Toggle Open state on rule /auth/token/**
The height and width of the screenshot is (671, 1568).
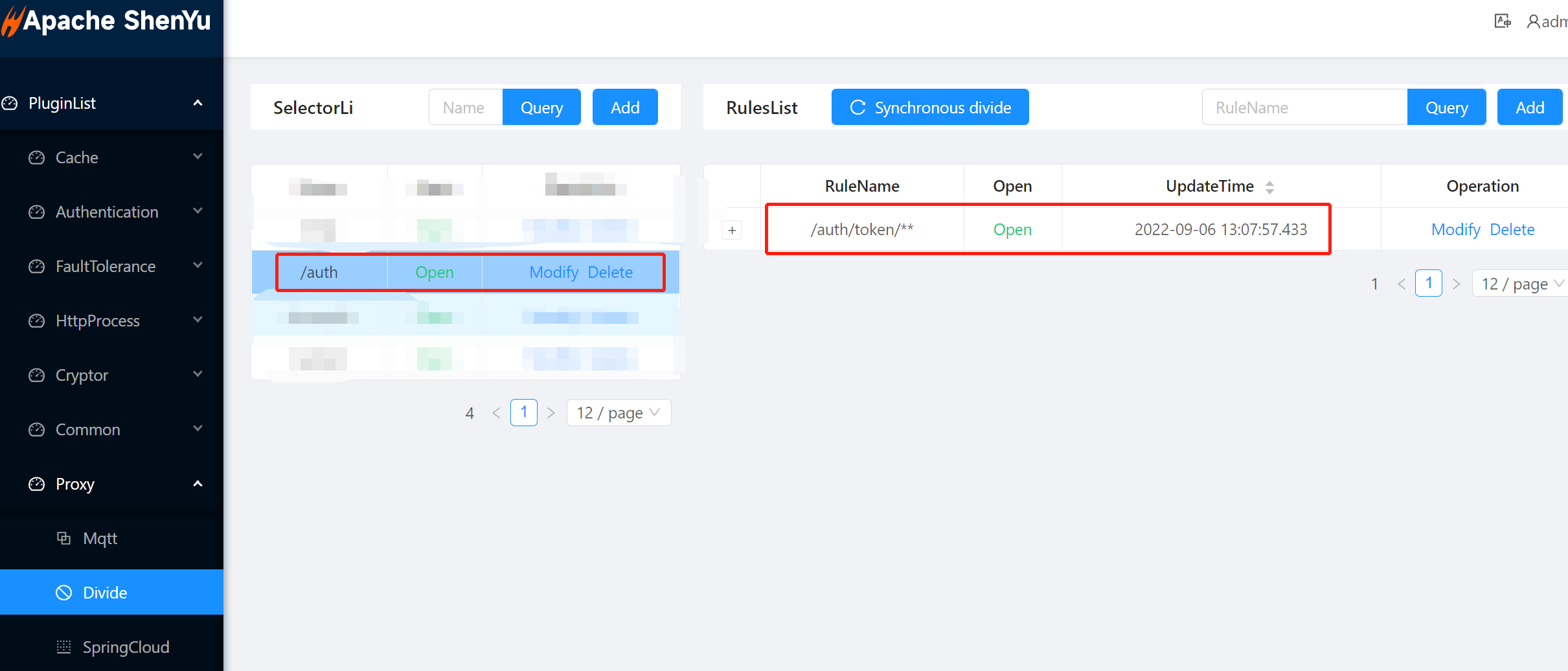coord(1012,229)
